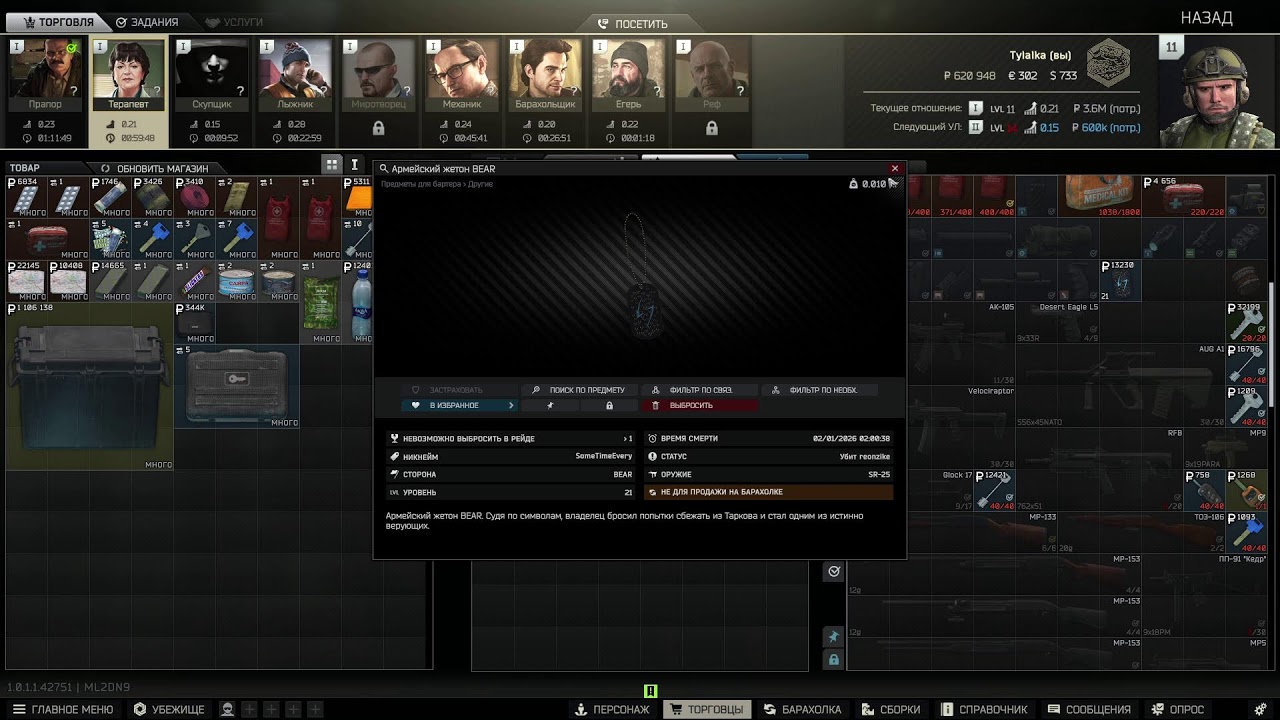Select the map item priced 22145
The width and height of the screenshot is (1280, 720).
pos(26,282)
